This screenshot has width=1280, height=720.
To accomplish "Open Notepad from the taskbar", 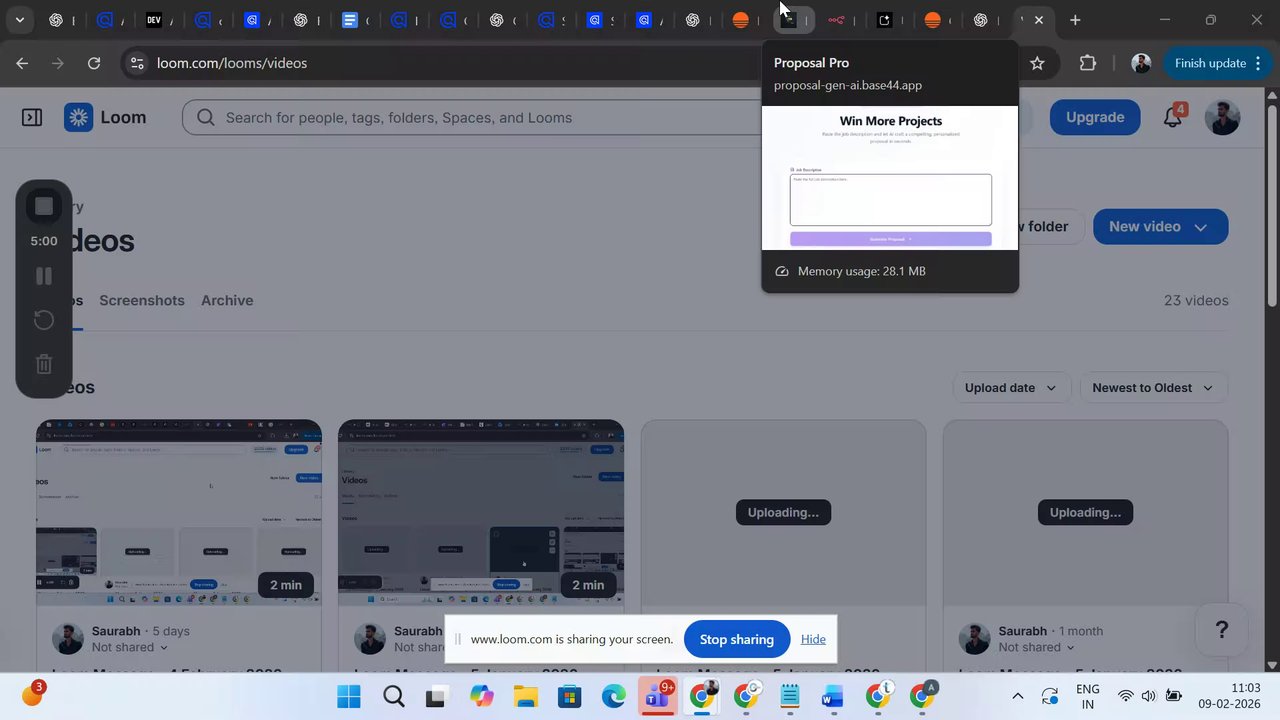I will point(789,697).
